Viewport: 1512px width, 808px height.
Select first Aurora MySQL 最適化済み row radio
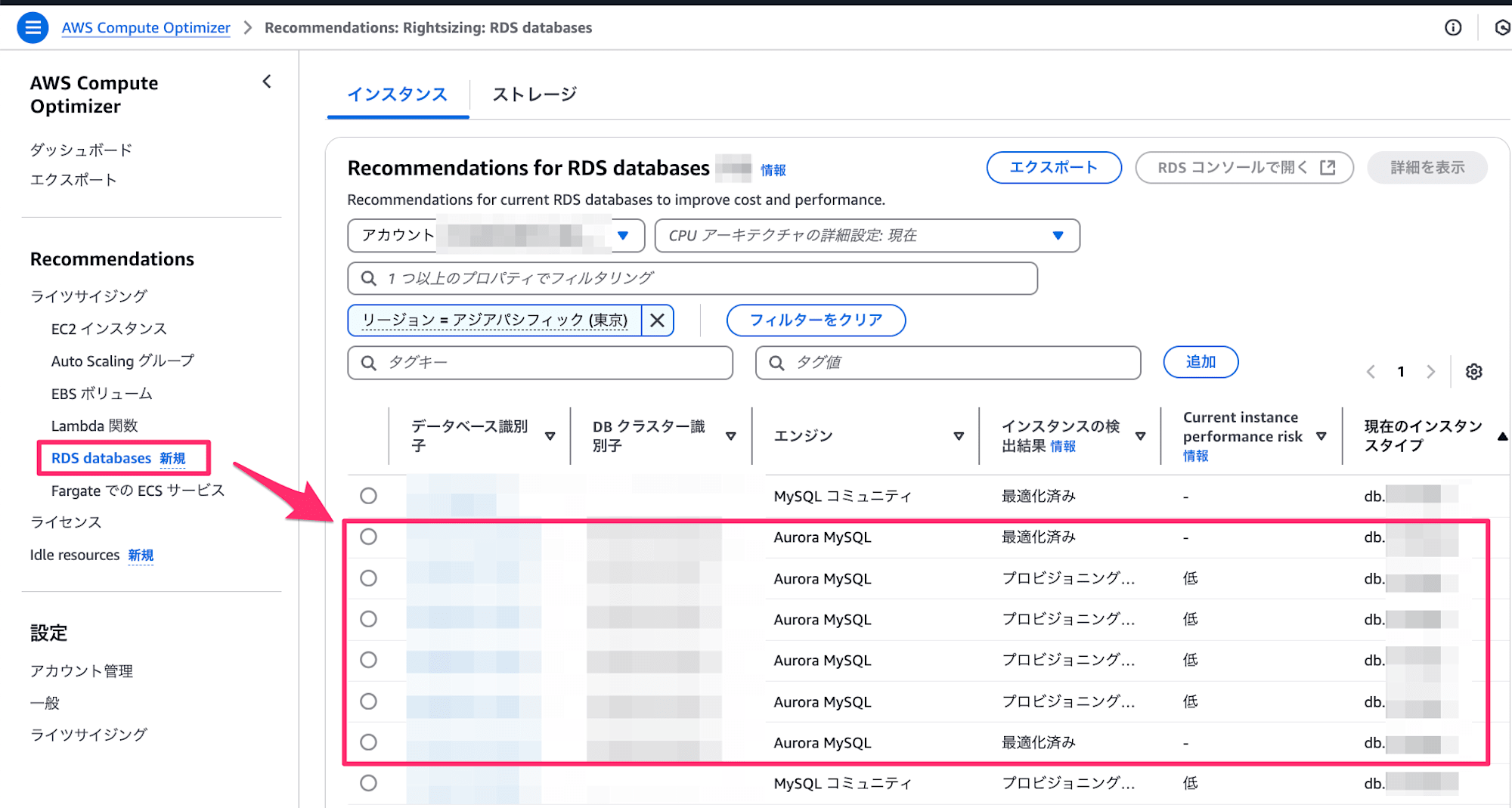[368, 537]
